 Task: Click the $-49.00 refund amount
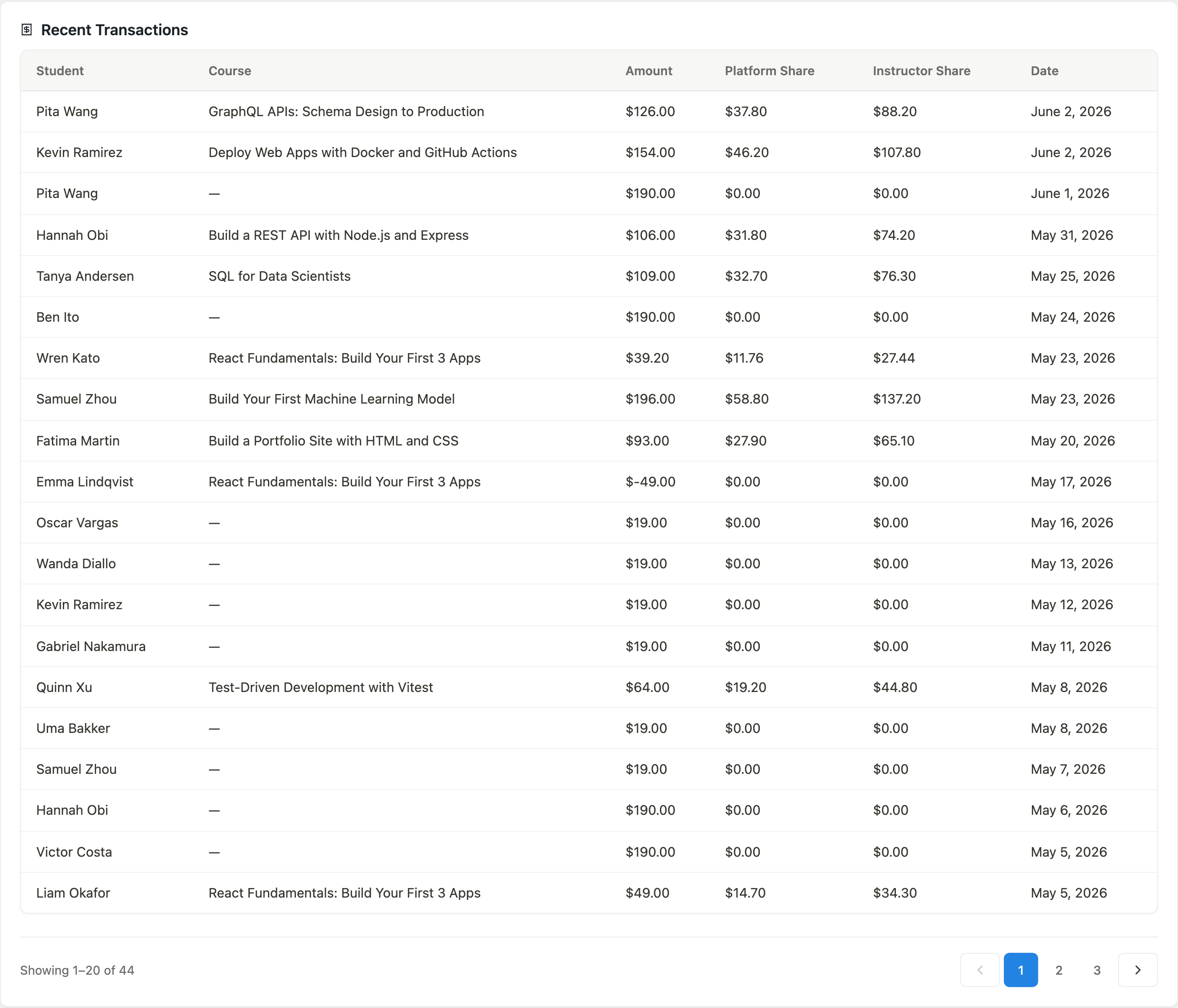click(650, 482)
